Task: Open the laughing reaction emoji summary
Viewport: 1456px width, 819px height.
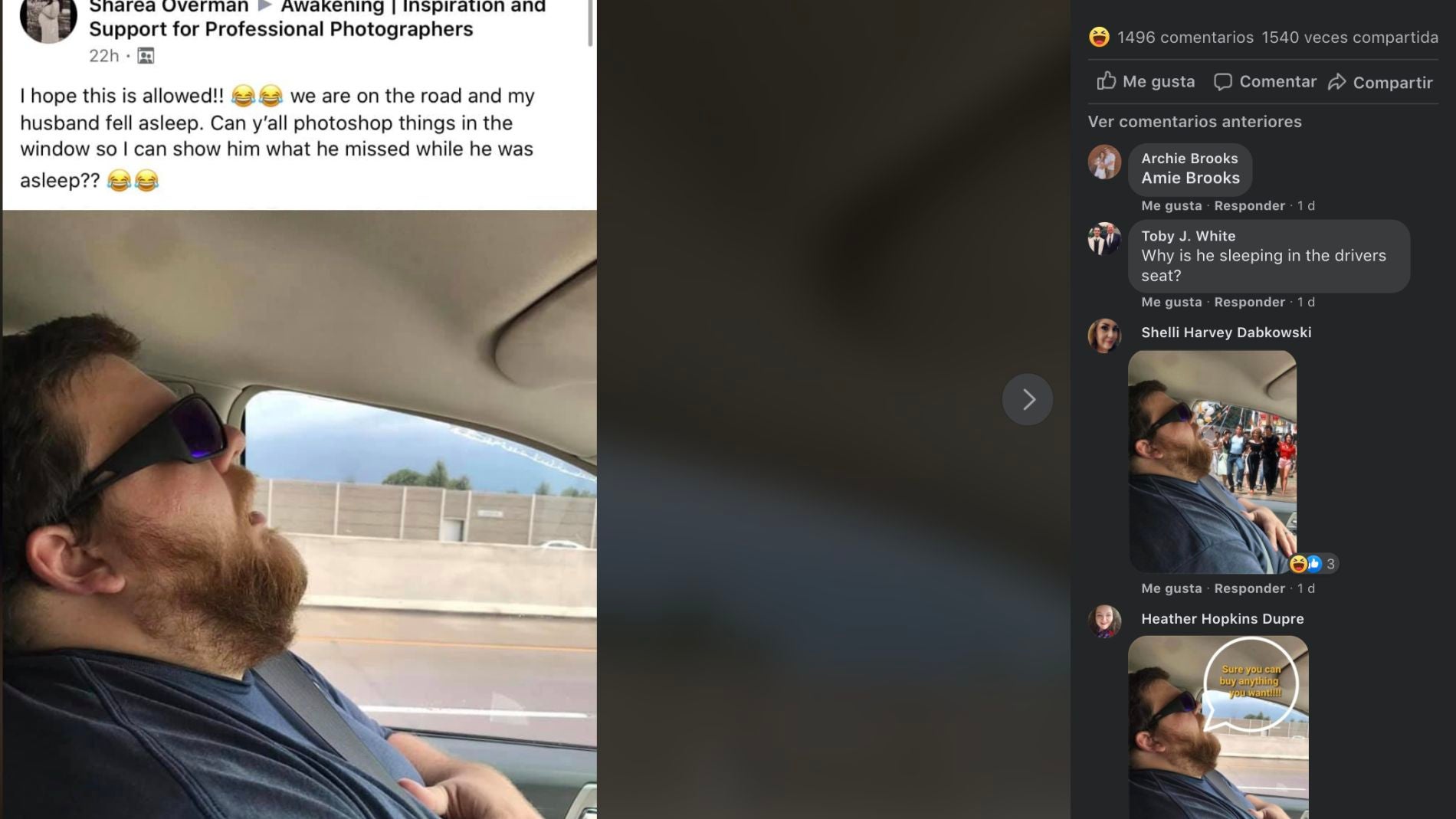Action: pyautogui.click(x=1099, y=37)
